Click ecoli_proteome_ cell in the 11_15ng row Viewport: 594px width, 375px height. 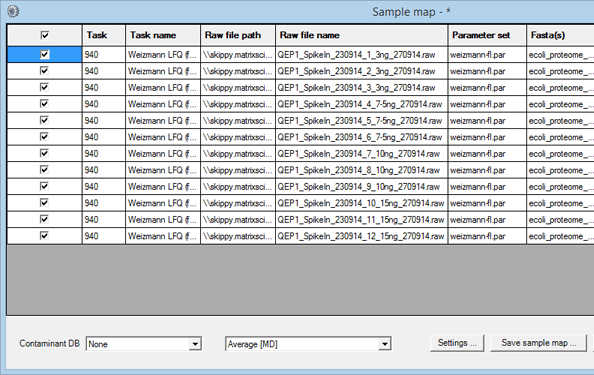coord(560,219)
